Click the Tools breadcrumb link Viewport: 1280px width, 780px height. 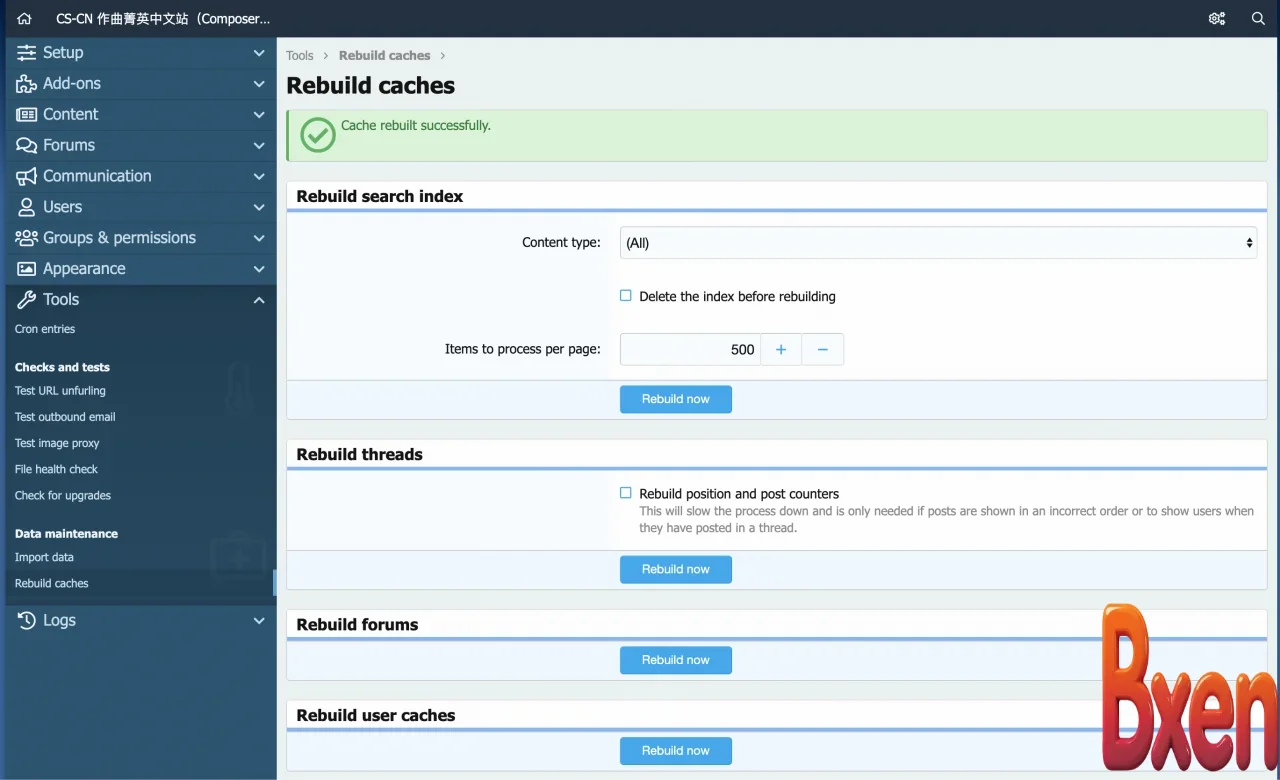299,56
